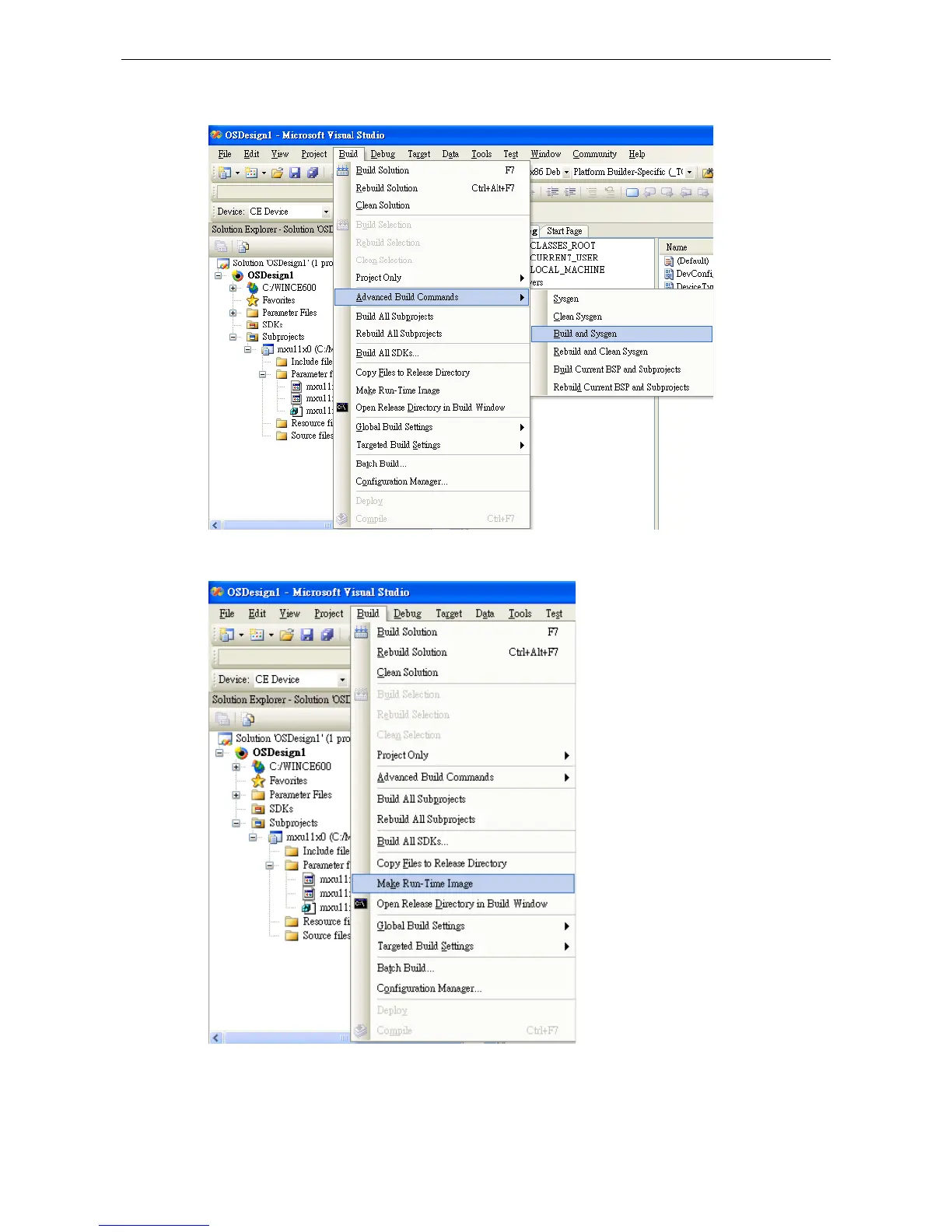Switch to Start Page tab
The width and height of the screenshot is (952, 1232).
coord(564,231)
